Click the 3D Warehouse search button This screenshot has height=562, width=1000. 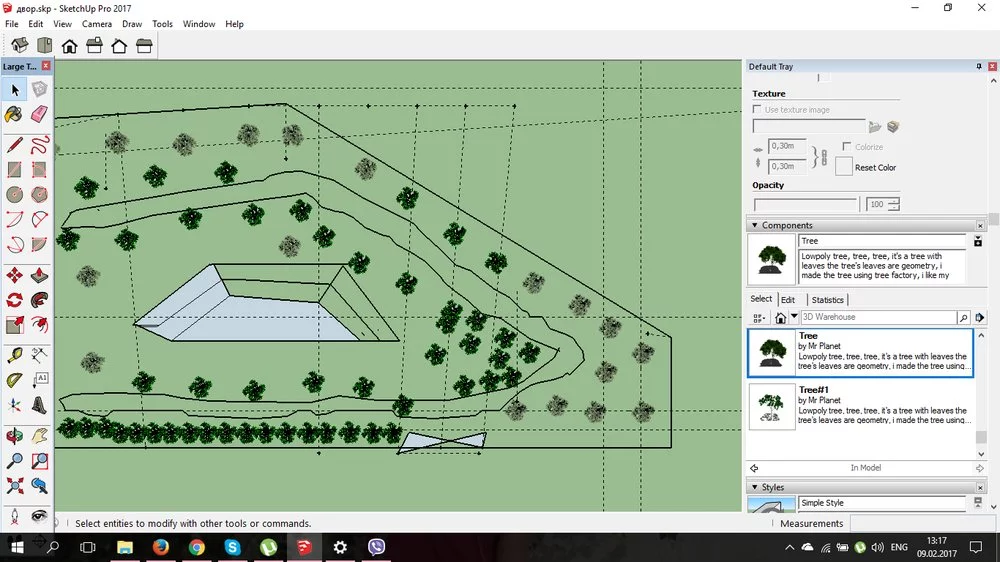coord(964,318)
